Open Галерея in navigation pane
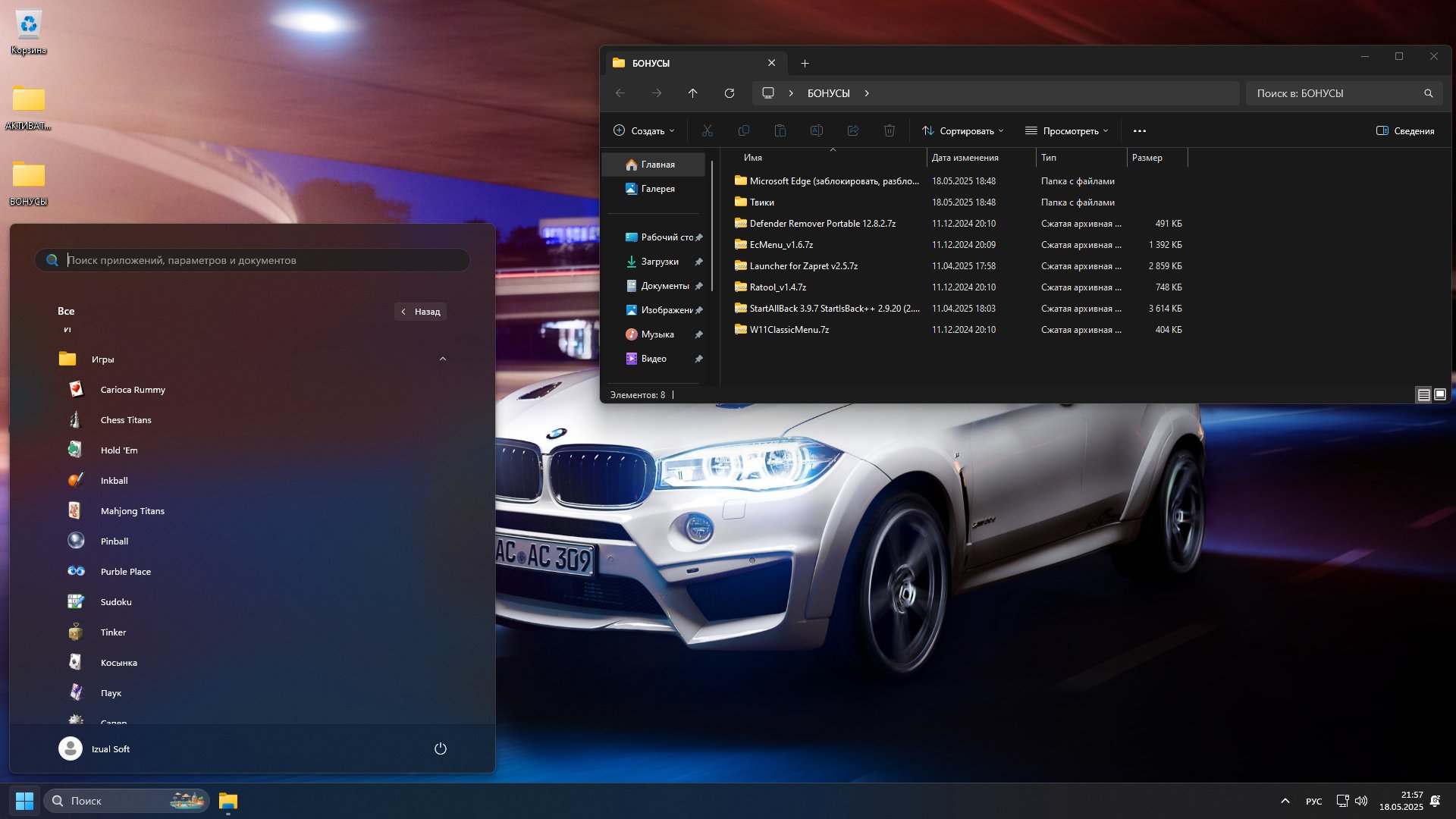The image size is (1456, 819). 654,189
